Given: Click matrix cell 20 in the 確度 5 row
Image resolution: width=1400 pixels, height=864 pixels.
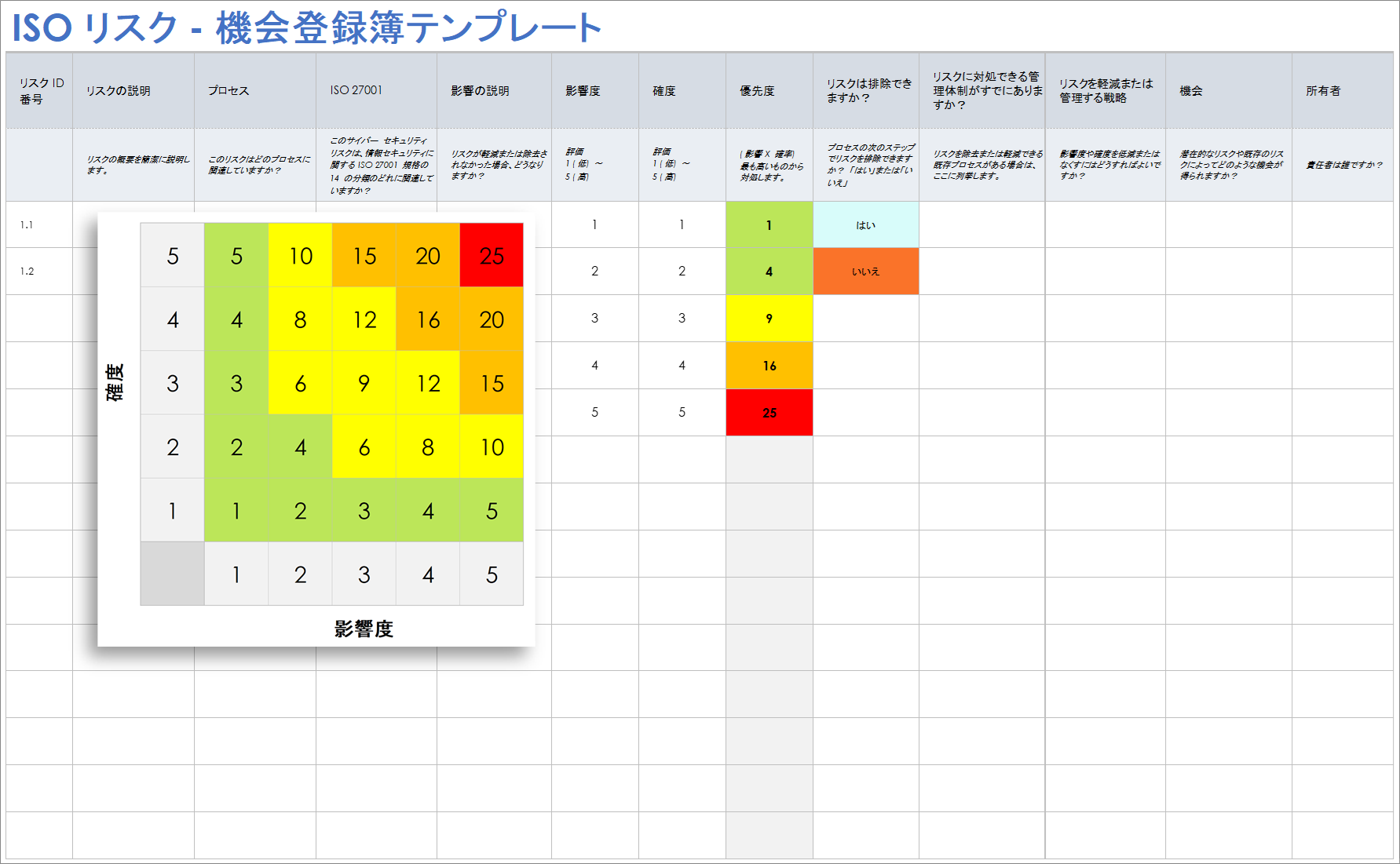Looking at the screenshot, I should 428,255.
